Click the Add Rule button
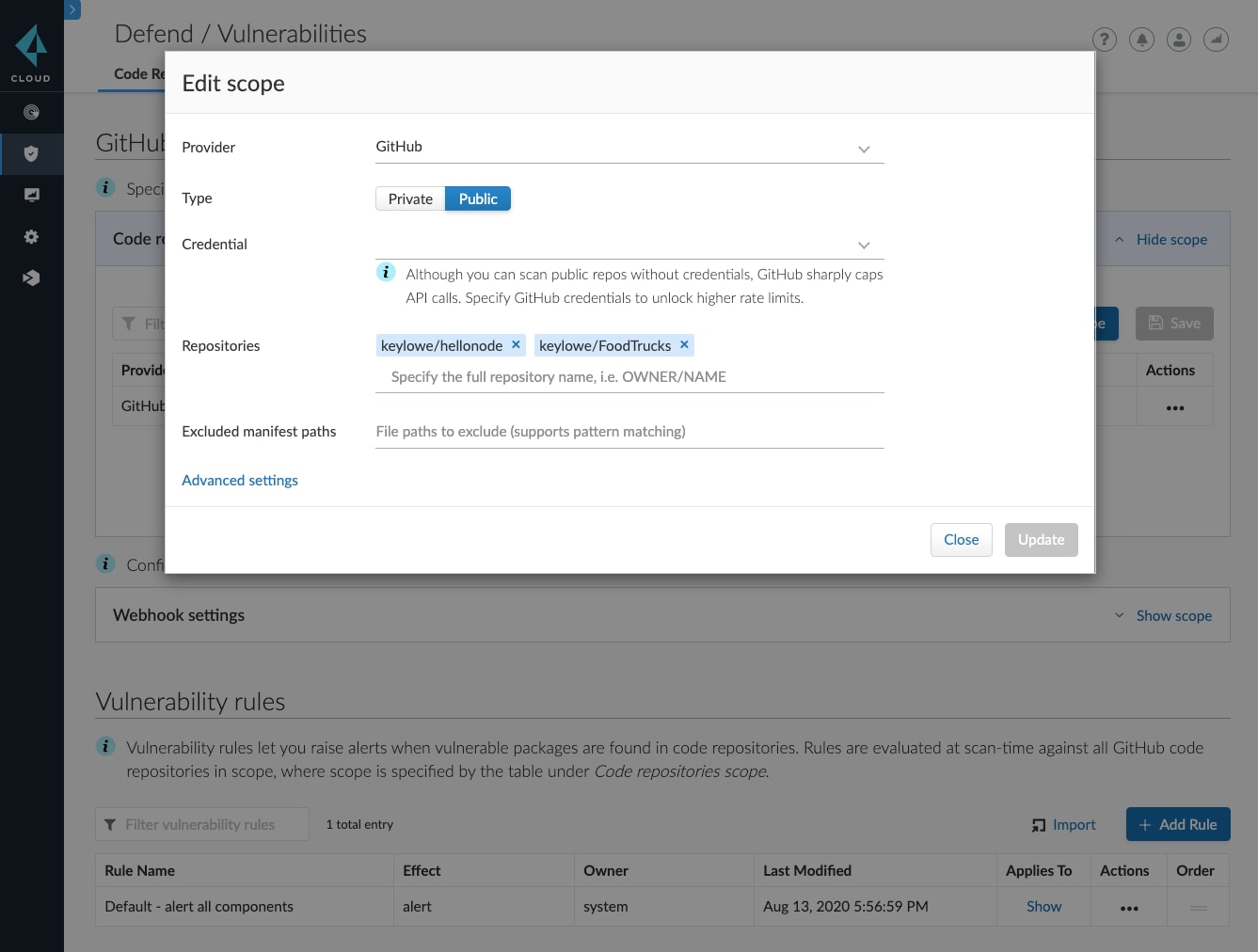This screenshot has width=1258, height=952. [1178, 825]
